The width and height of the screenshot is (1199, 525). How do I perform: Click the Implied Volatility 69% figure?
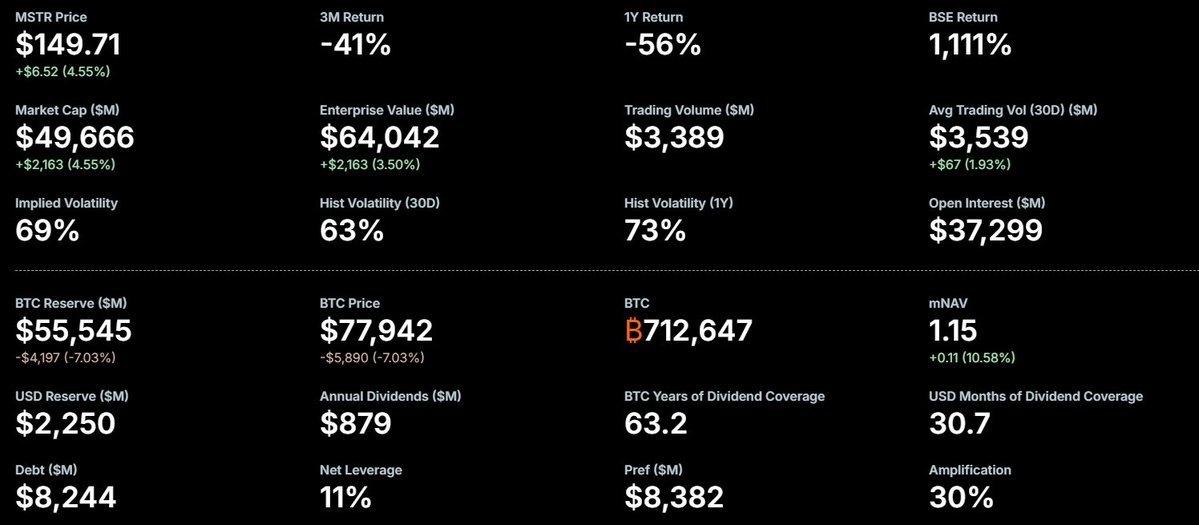tap(47, 230)
